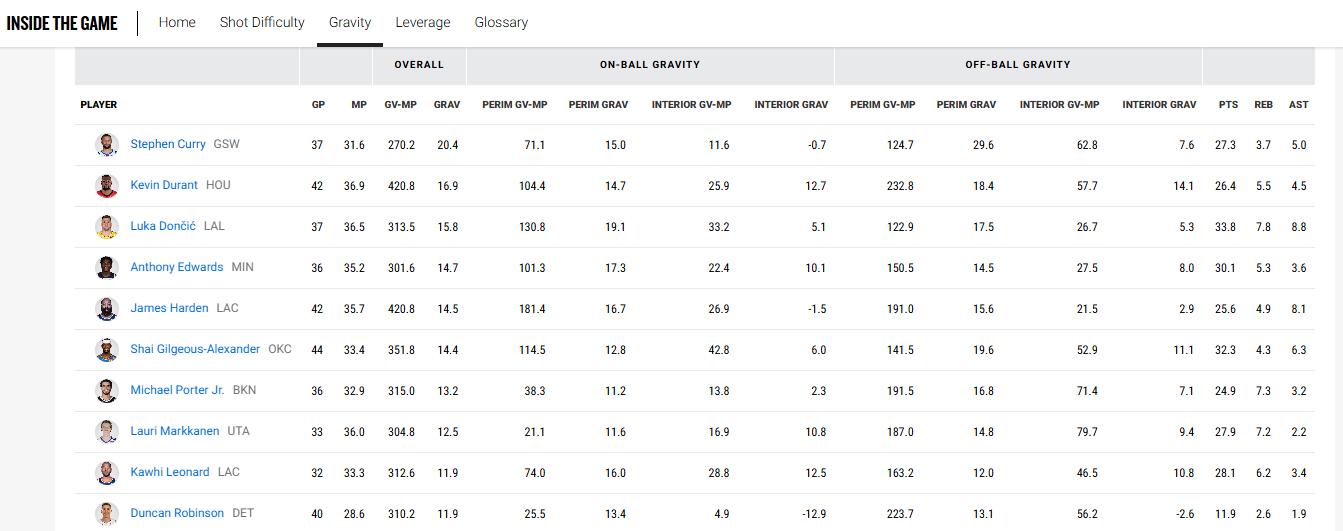Click Stephen Curry's headshot avatar
This screenshot has width=1343, height=531.
(x=107, y=145)
